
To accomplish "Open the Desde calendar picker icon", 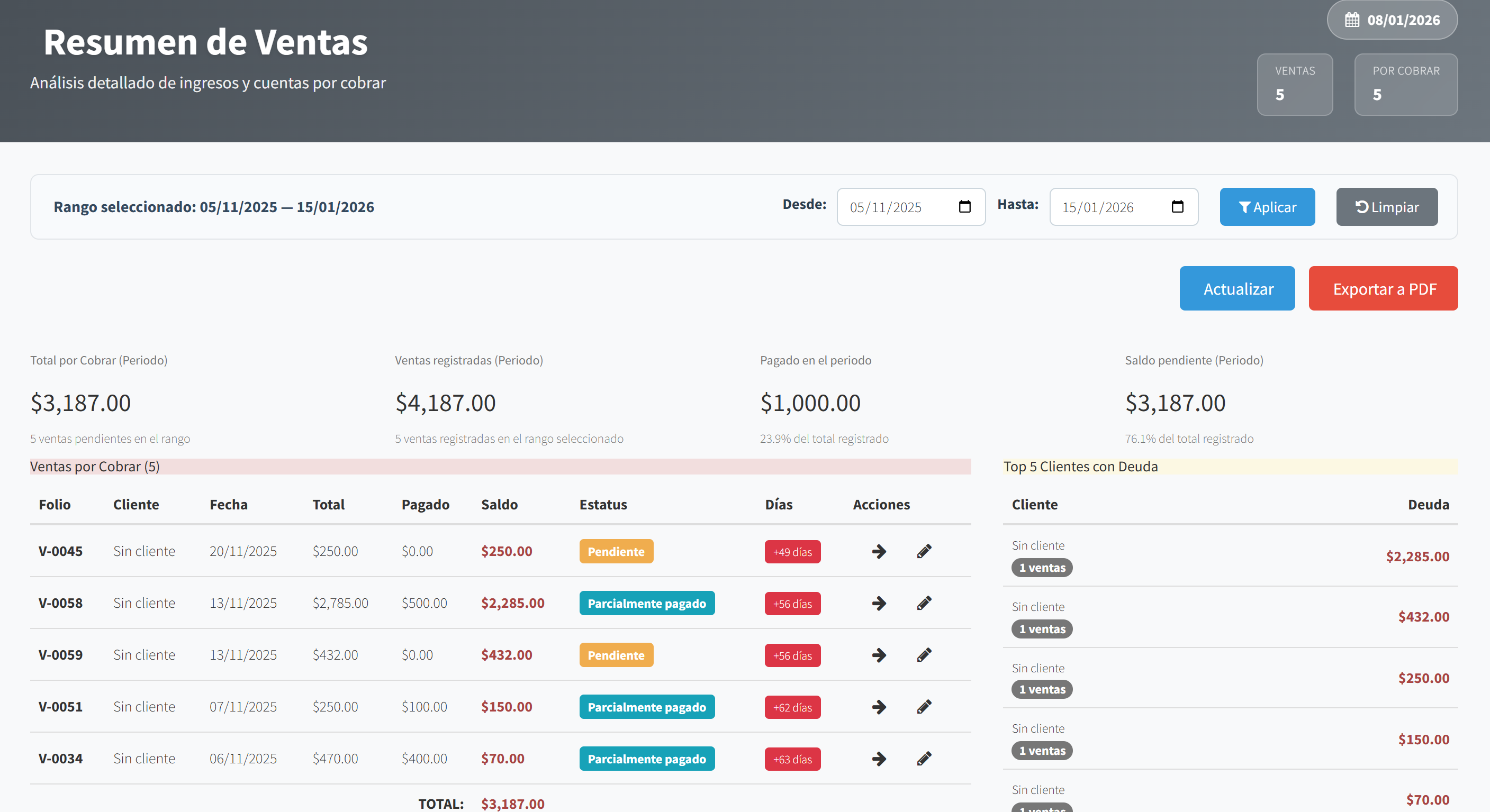I will [964, 207].
